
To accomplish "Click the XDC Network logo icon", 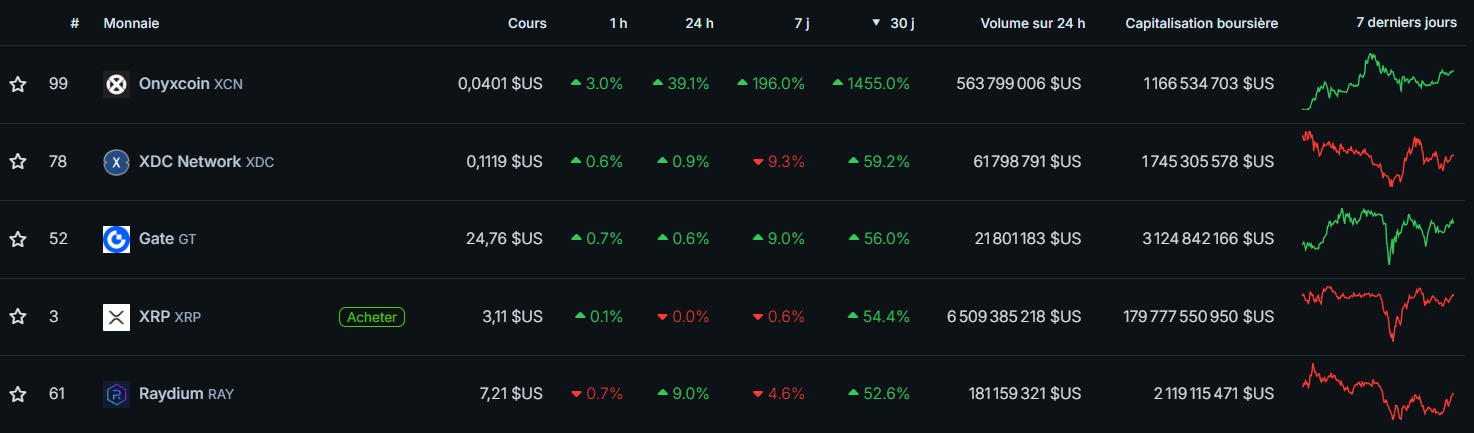I will [x=116, y=162].
